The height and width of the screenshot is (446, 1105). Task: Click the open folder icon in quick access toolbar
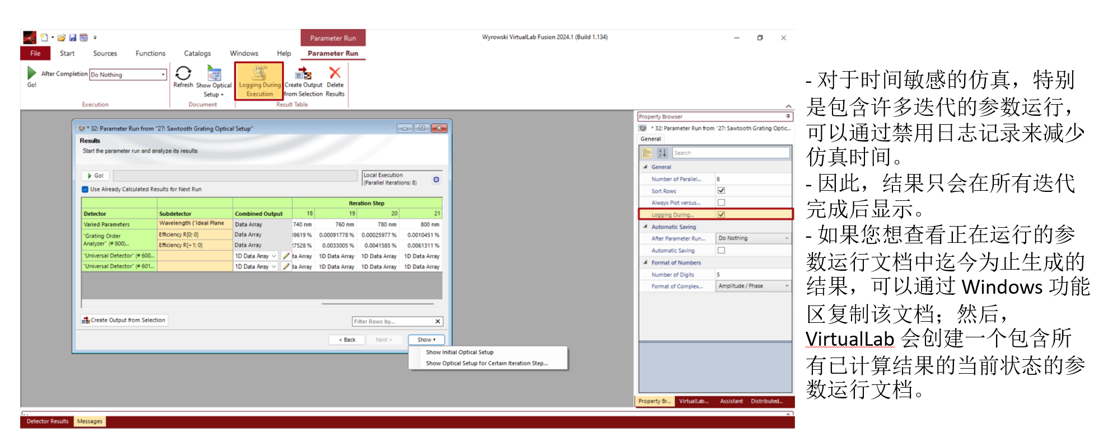pyautogui.click(x=61, y=37)
